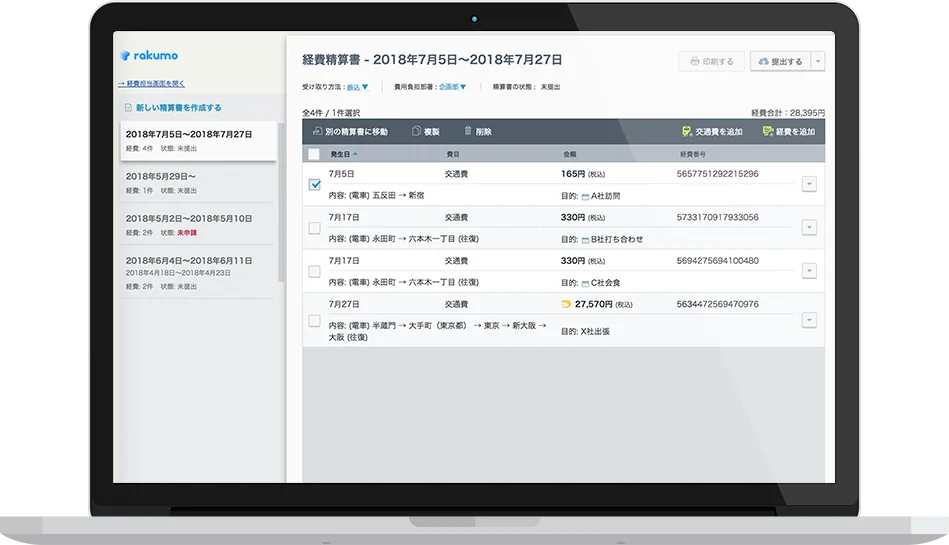Expand the submit button dropdown arrow
This screenshot has height=545, width=949.
coord(818,61)
